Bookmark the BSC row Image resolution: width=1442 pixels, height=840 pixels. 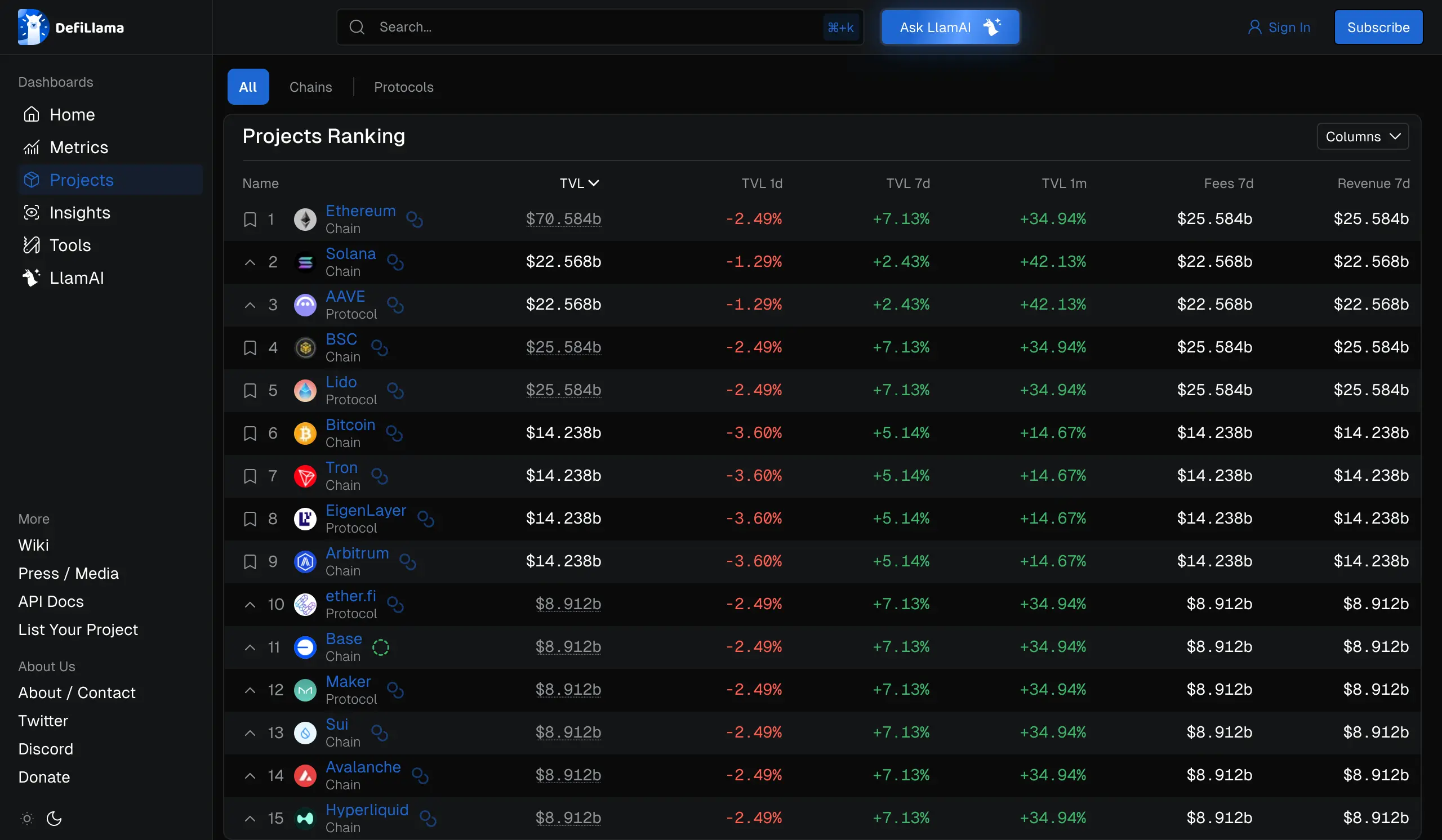pos(250,348)
